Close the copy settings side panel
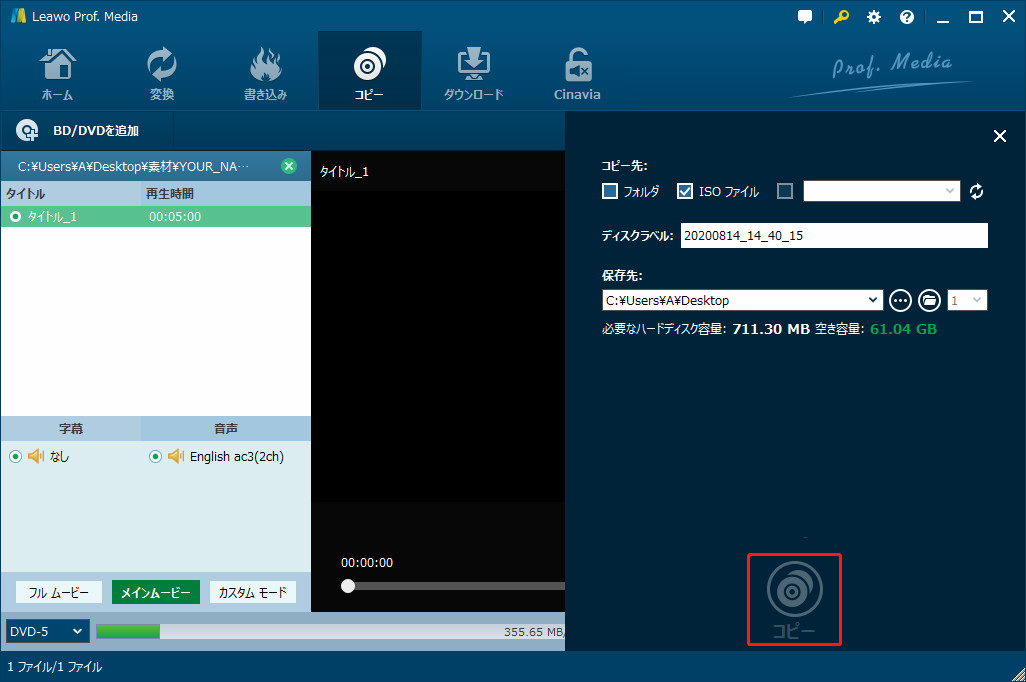 point(1000,136)
